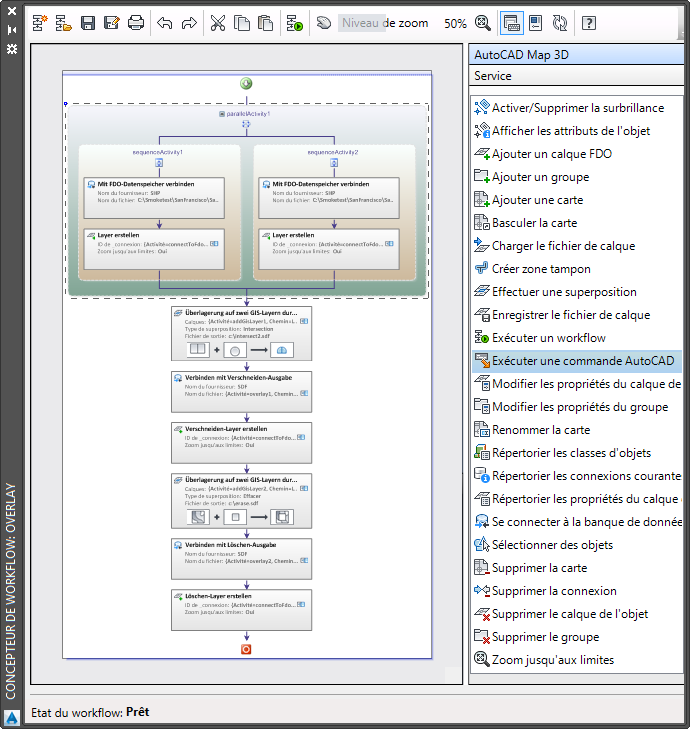Pick Enregistrer le fichier de calque
The width and height of the screenshot is (690, 729).
click(577, 315)
